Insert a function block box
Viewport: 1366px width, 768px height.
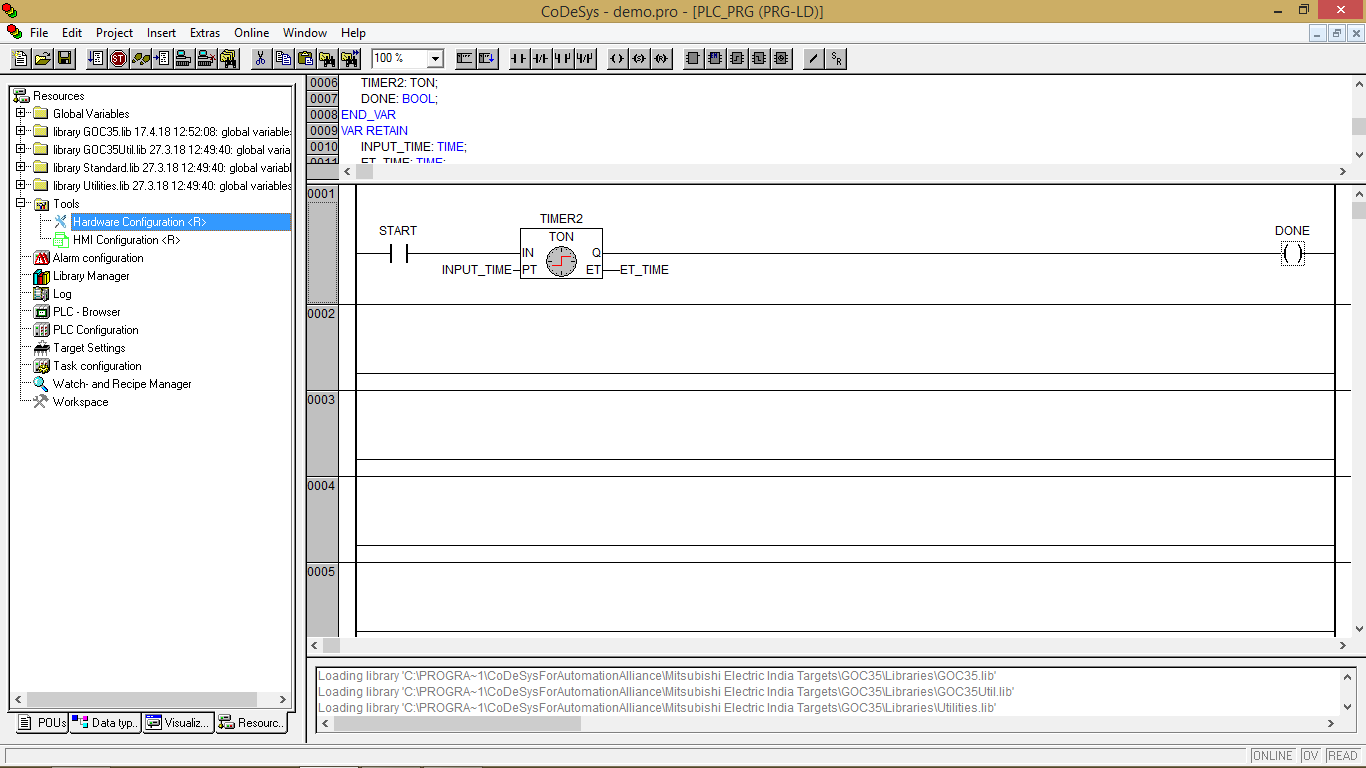pyautogui.click(x=693, y=58)
